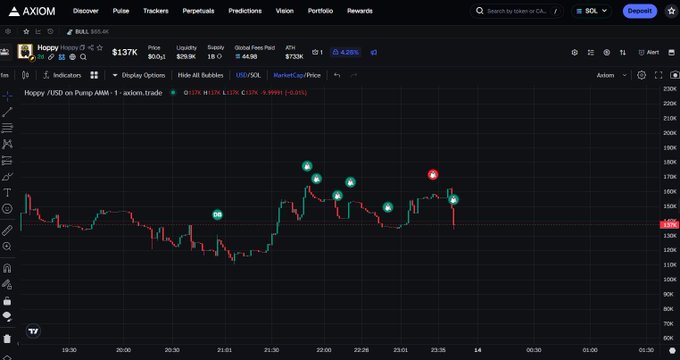
Task: Open the Perpetuals tab
Action: [x=198, y=11]
